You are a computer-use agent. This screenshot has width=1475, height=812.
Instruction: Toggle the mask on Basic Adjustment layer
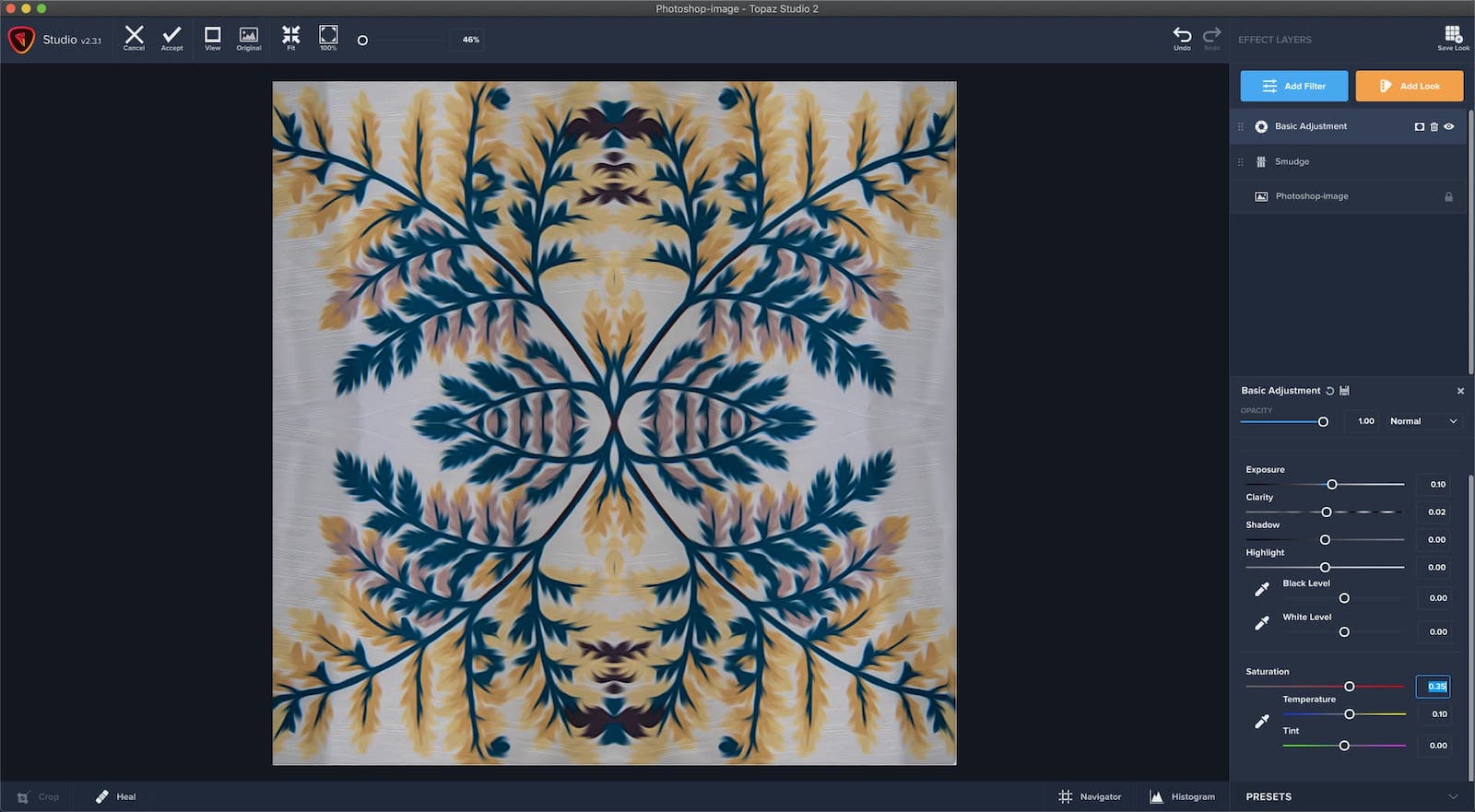pyautogui.click(x=1419, y=127)
